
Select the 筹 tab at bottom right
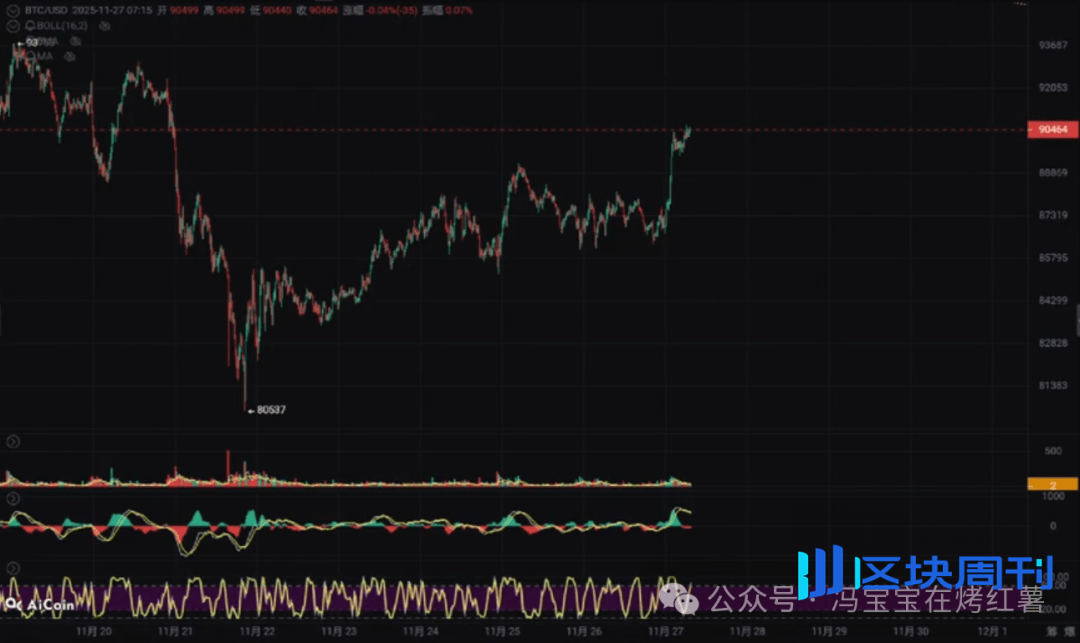click(x=1051, y=632)
